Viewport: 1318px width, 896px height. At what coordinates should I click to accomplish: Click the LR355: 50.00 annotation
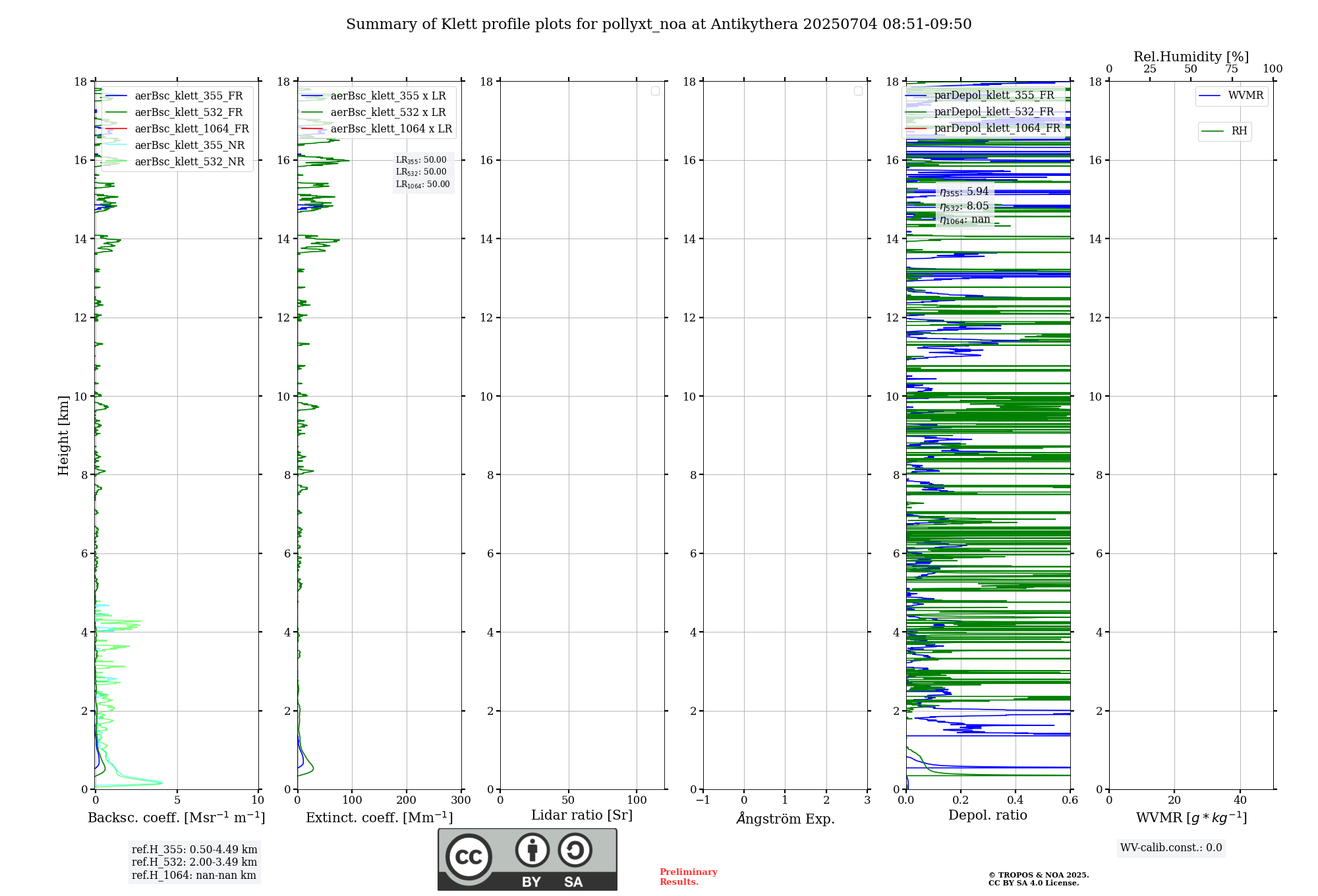point(421,160)
